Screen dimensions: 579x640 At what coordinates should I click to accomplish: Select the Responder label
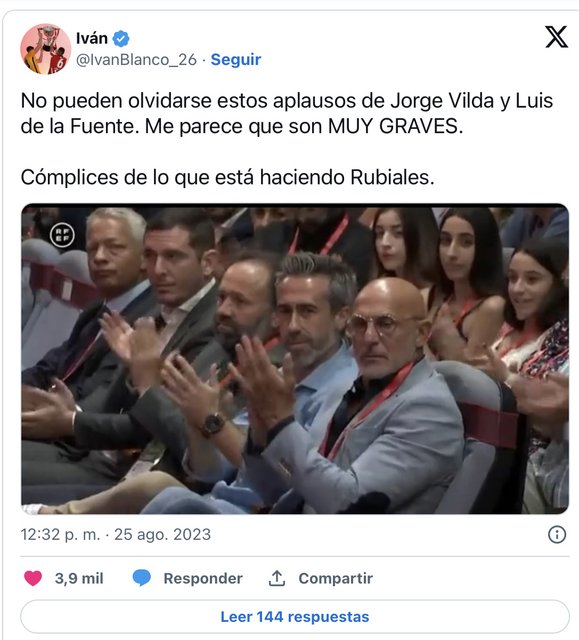[203, 578]
